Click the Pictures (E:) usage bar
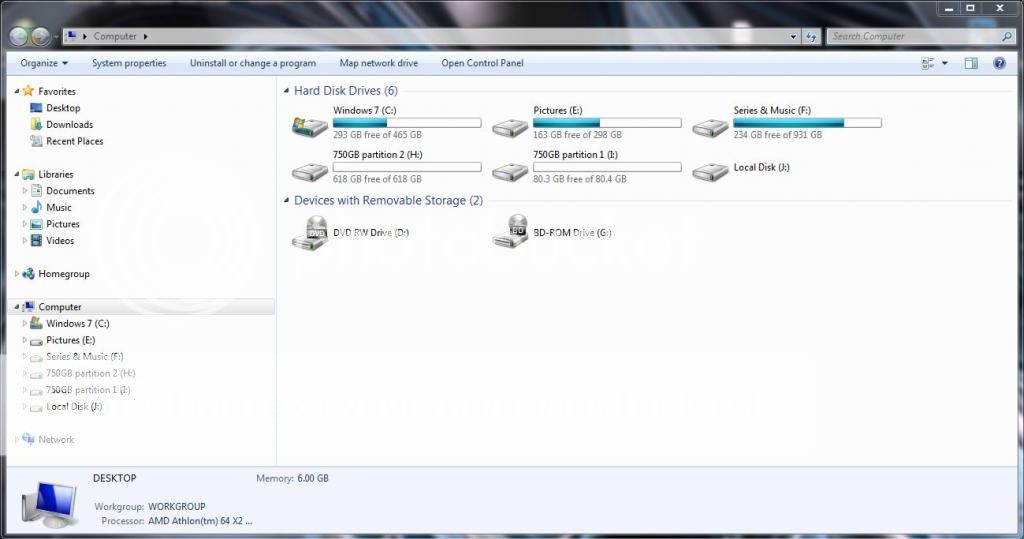The width and height of the screenshot is (1024, 539). [607, 123]
